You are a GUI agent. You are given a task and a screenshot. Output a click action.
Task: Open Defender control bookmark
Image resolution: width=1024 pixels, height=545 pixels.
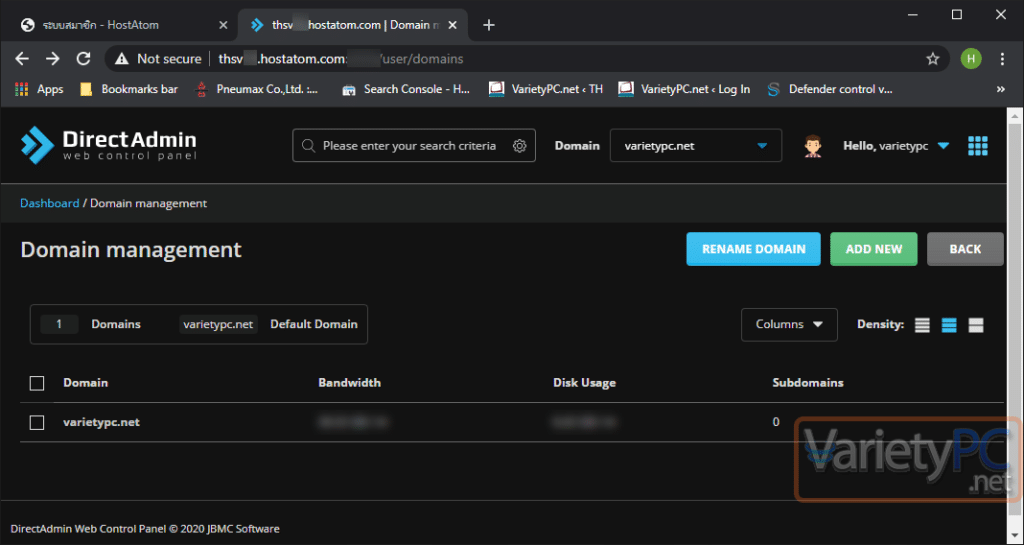[x=829, y=89]
